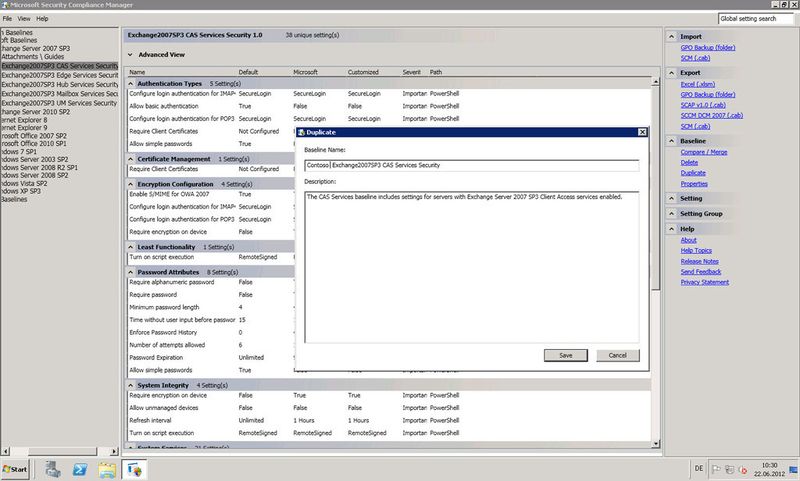
Task: Select 'Minimum password length' setting row
Action: 211,307
